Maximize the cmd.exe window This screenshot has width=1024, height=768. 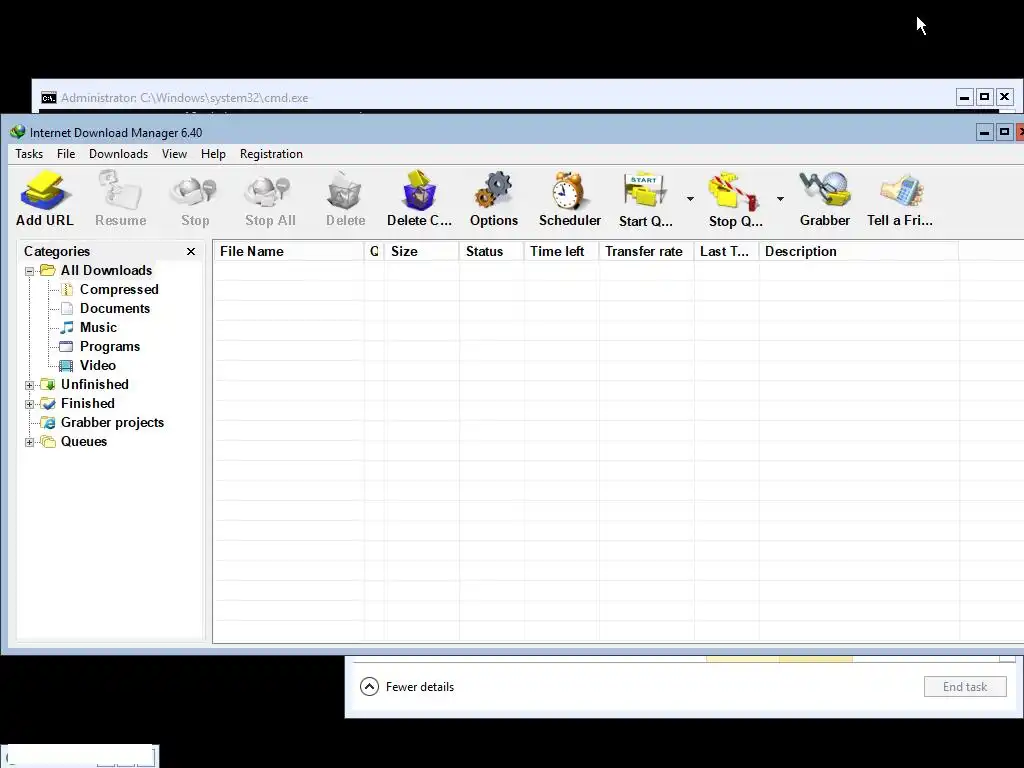(x=984, y=97)
